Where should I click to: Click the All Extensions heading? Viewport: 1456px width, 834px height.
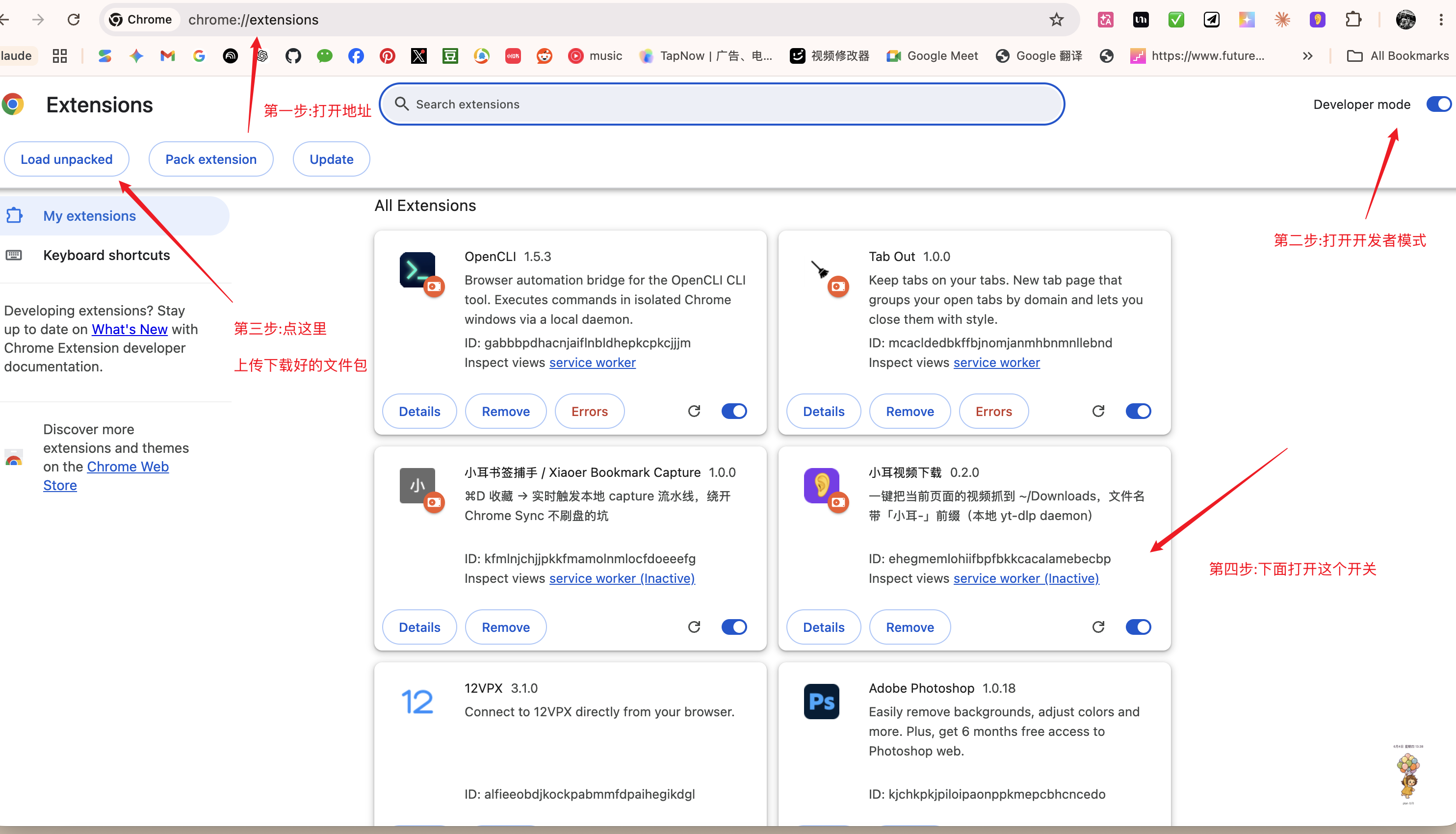click(x=425, y=206)
